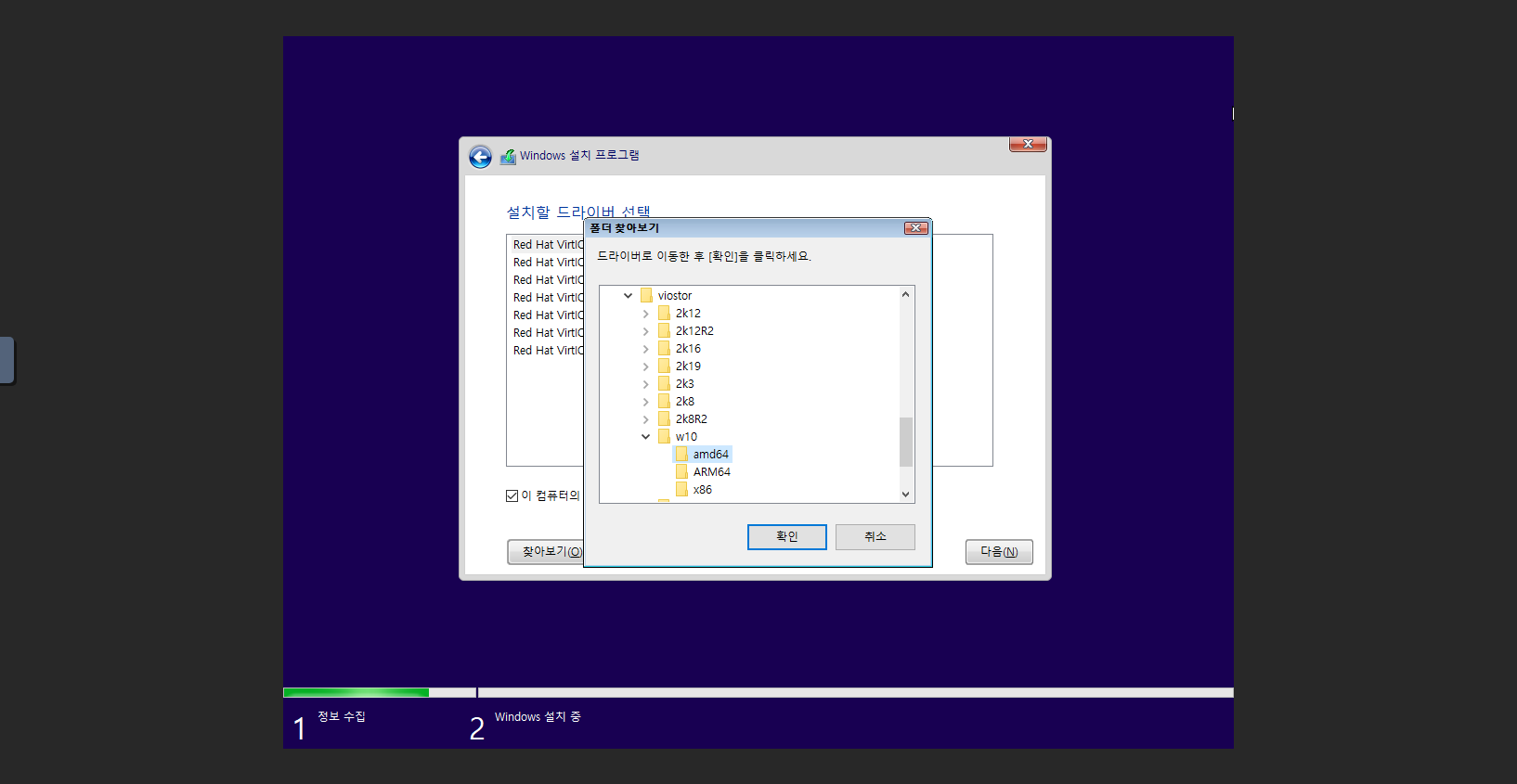Click the ARM64 folder icon
1517x784 pixels.
coord(681,472)
